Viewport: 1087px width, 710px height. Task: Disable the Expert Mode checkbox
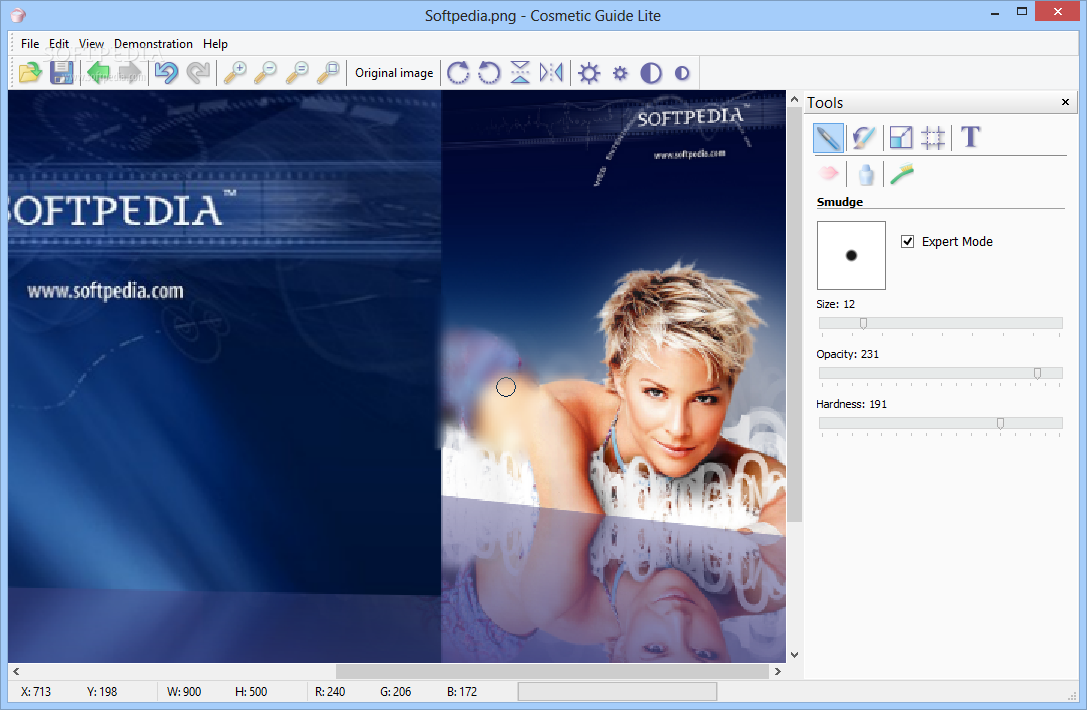tap(907, 241)
